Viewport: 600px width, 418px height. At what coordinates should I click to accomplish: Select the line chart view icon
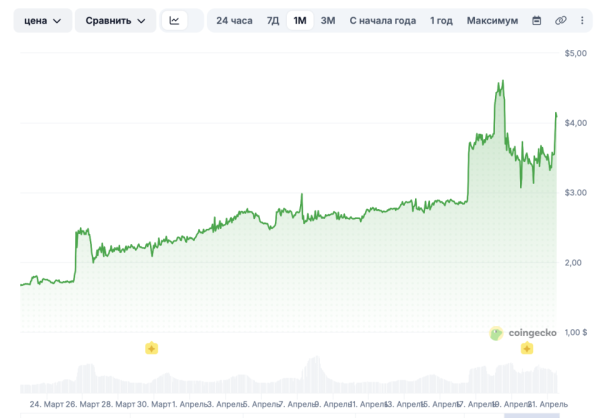[x=174, y=20]
